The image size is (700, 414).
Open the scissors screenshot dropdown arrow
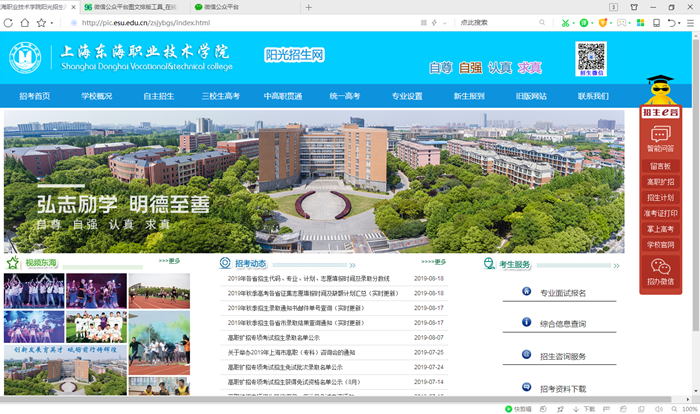[573, 23]
